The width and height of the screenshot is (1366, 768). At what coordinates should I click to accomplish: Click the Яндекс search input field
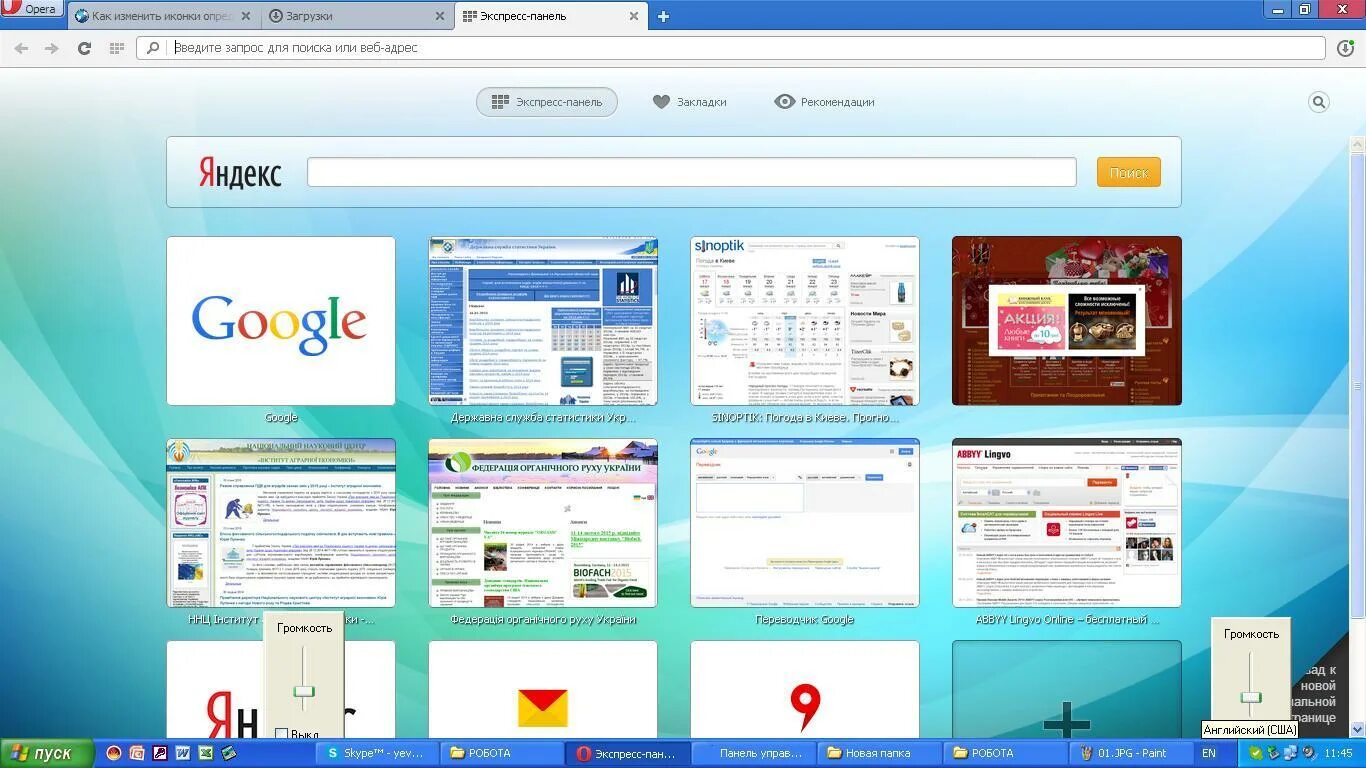point(692,172)
